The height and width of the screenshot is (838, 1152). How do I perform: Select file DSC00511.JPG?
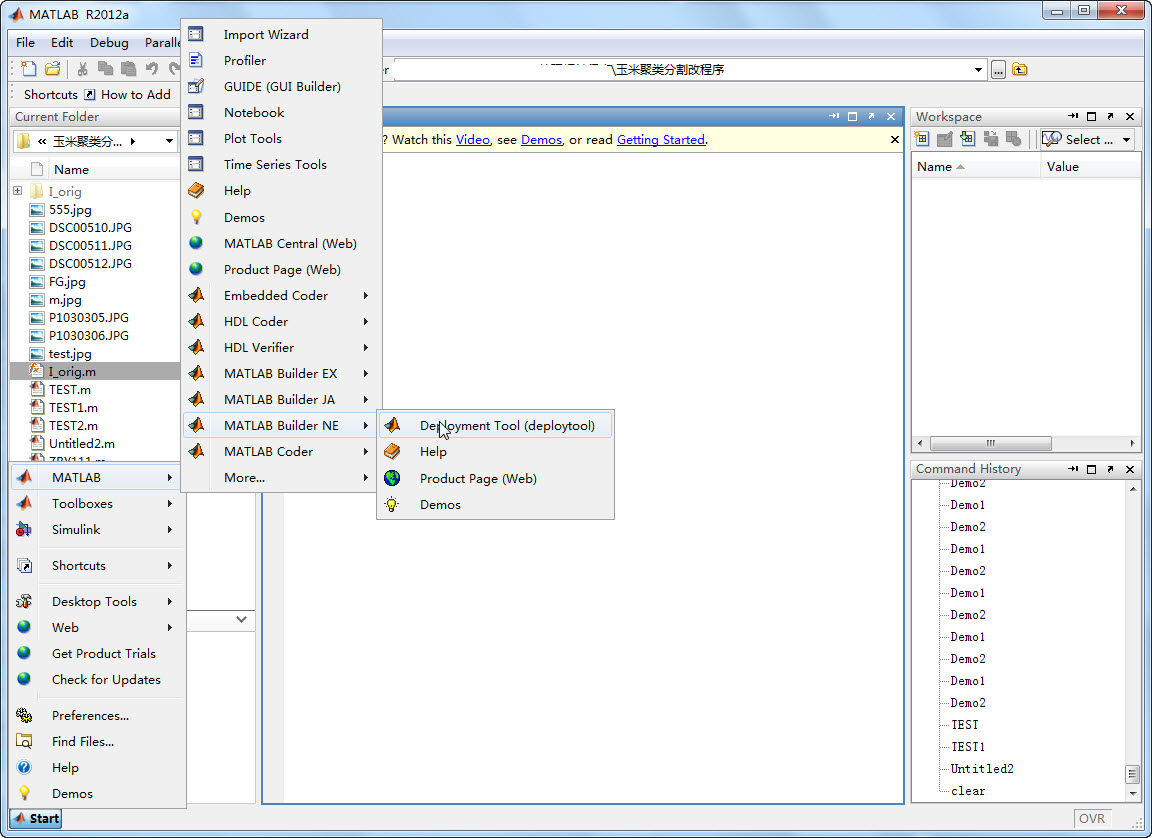pyautogui.click(x=90, y=245)
